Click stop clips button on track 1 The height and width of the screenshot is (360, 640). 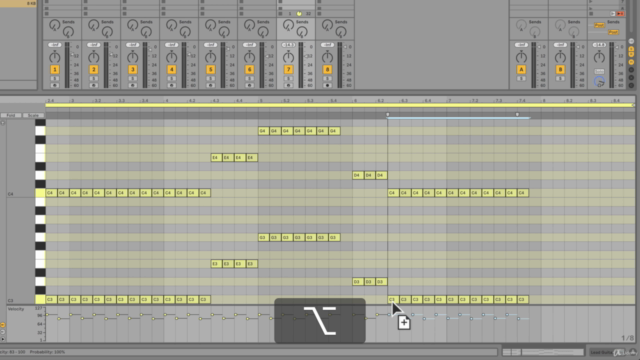tap(47, 13)
